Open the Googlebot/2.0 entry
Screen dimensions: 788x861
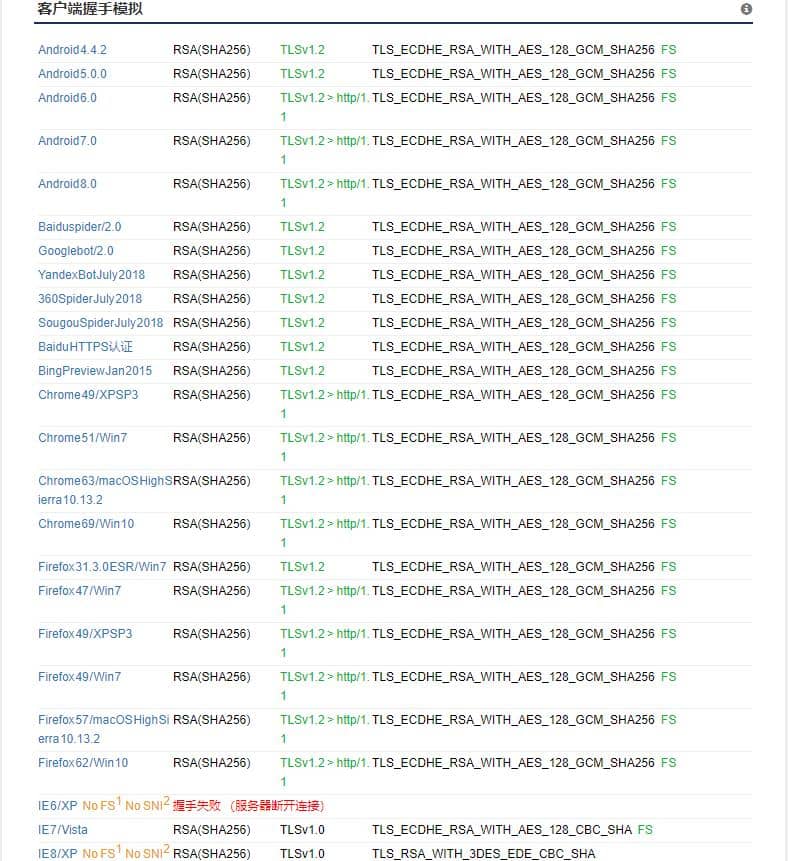(76, 251)
